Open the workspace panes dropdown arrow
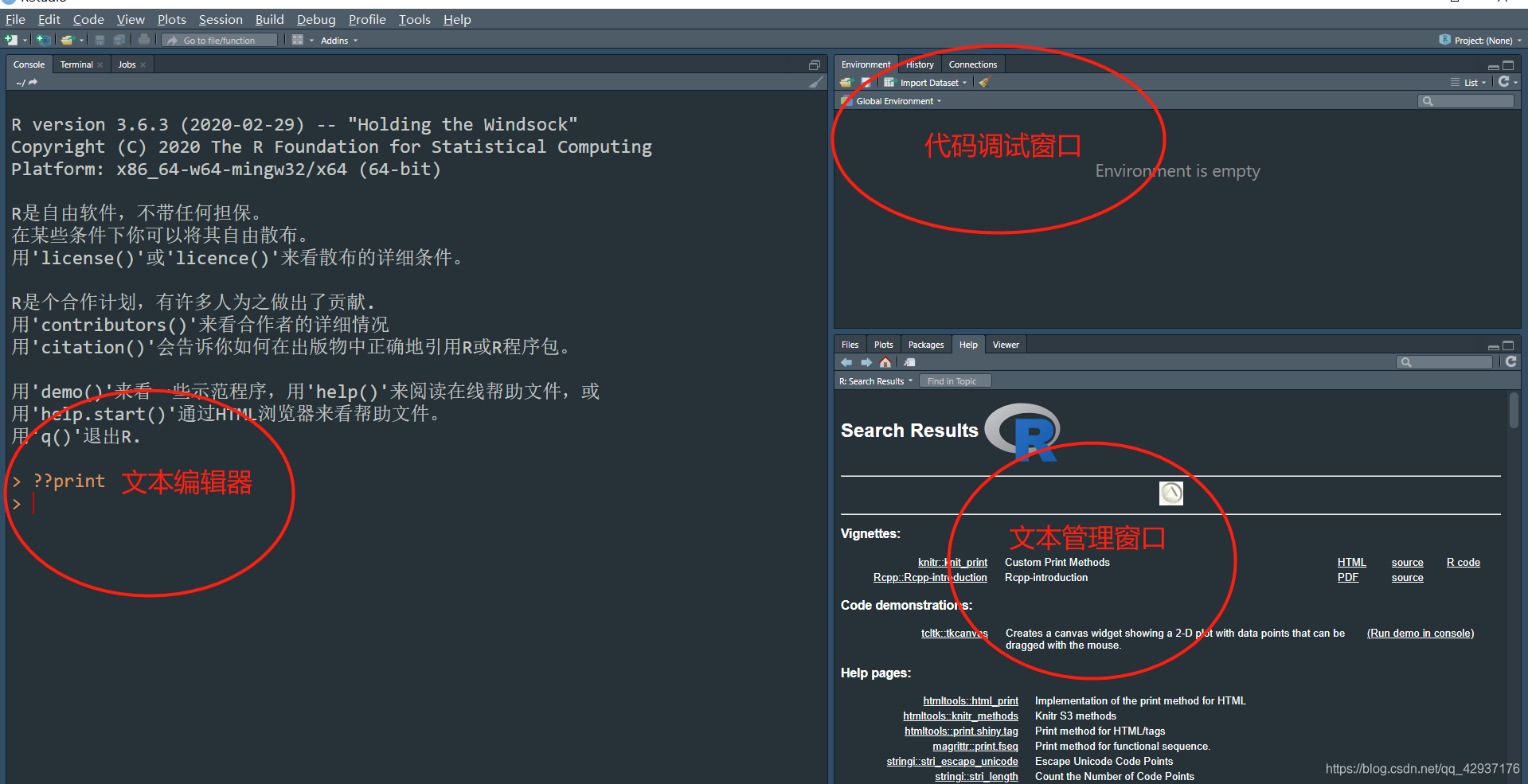 coord(311,41)
